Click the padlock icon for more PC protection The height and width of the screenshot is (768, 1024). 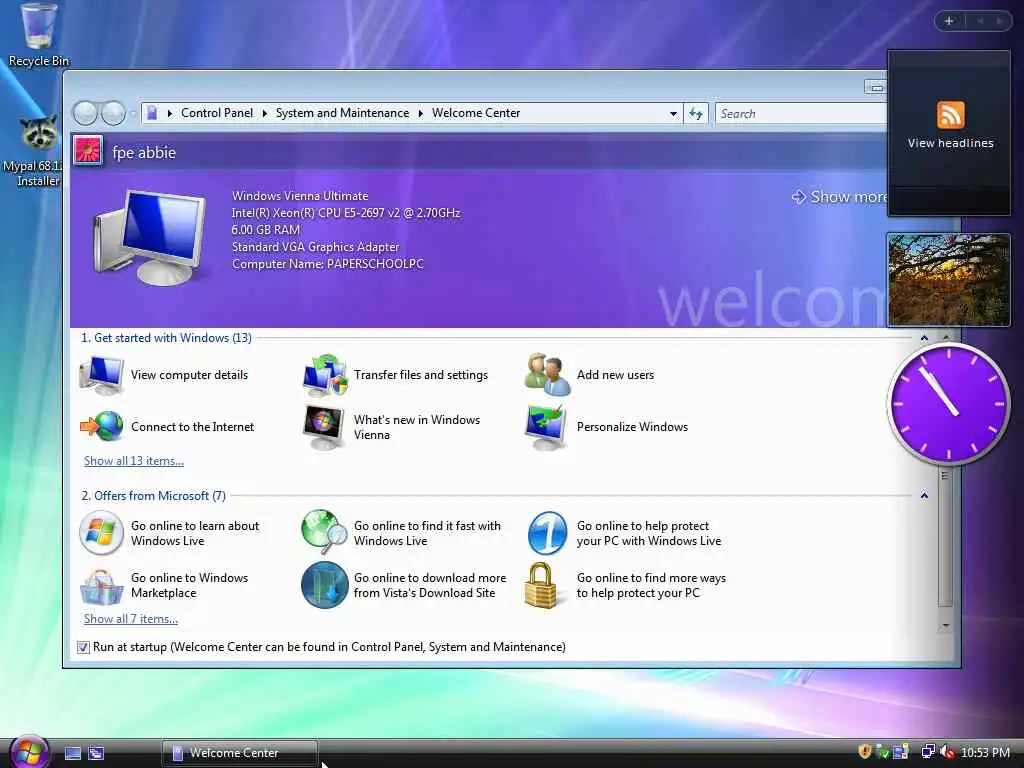pyautogui.click(x=541, y=585)
